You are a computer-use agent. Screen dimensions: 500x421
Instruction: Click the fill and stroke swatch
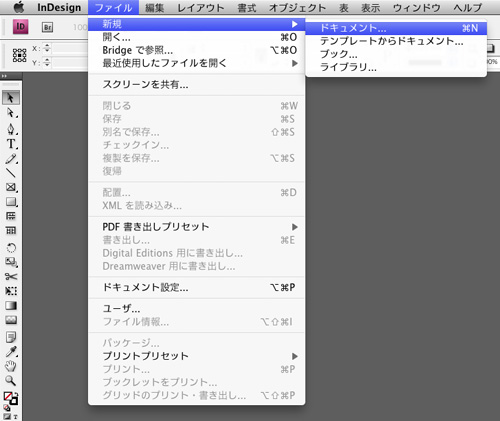pos(11,398)
